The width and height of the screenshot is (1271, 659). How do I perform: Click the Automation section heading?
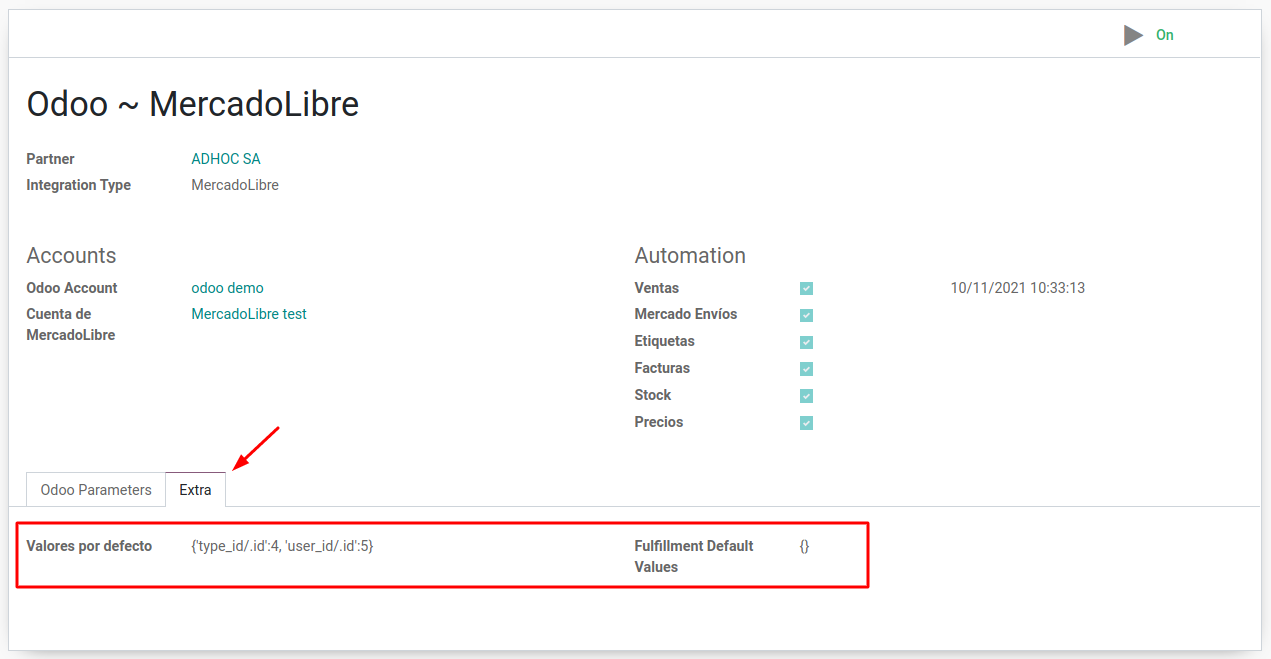690,255
